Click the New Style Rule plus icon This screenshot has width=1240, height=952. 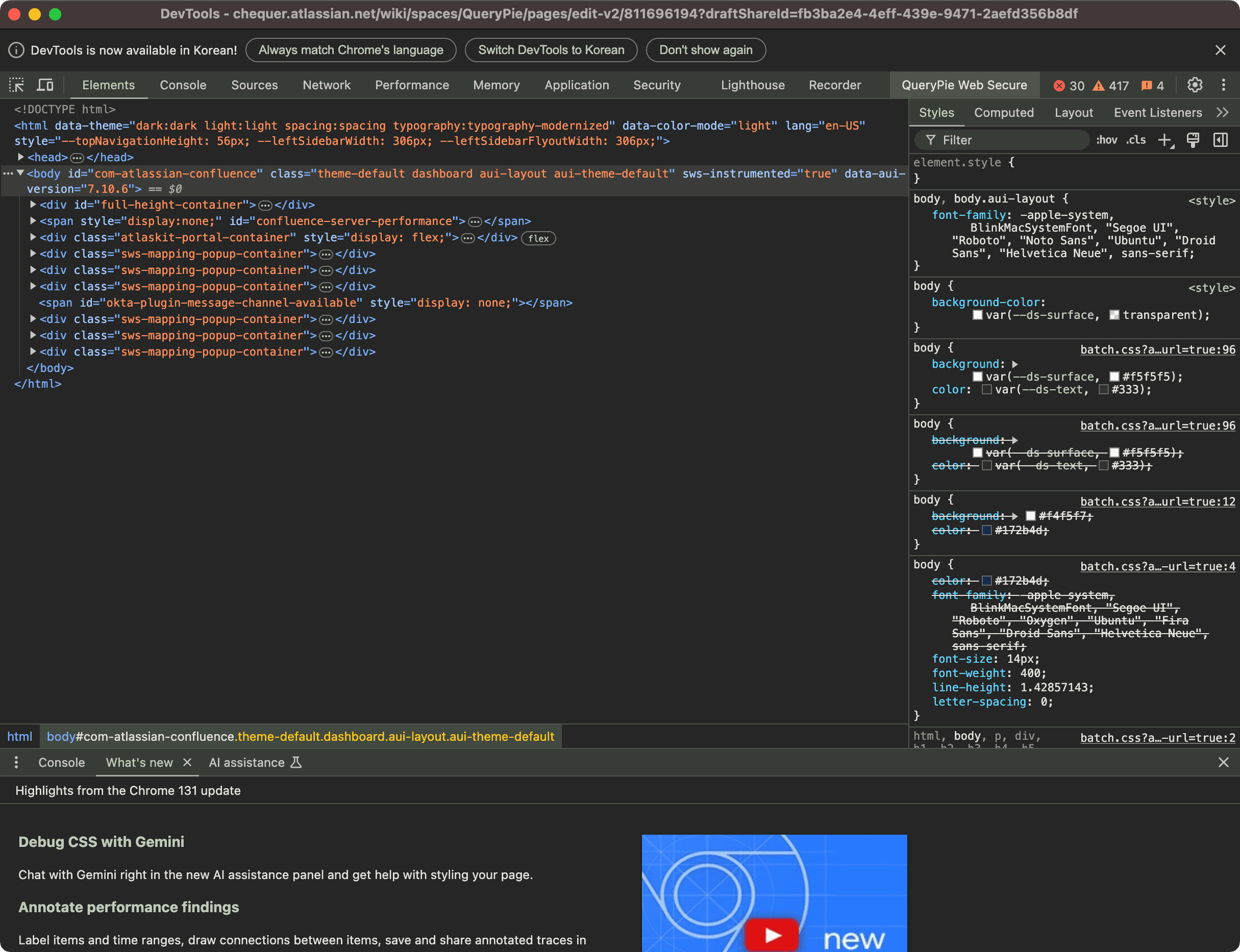[1164, 140]
